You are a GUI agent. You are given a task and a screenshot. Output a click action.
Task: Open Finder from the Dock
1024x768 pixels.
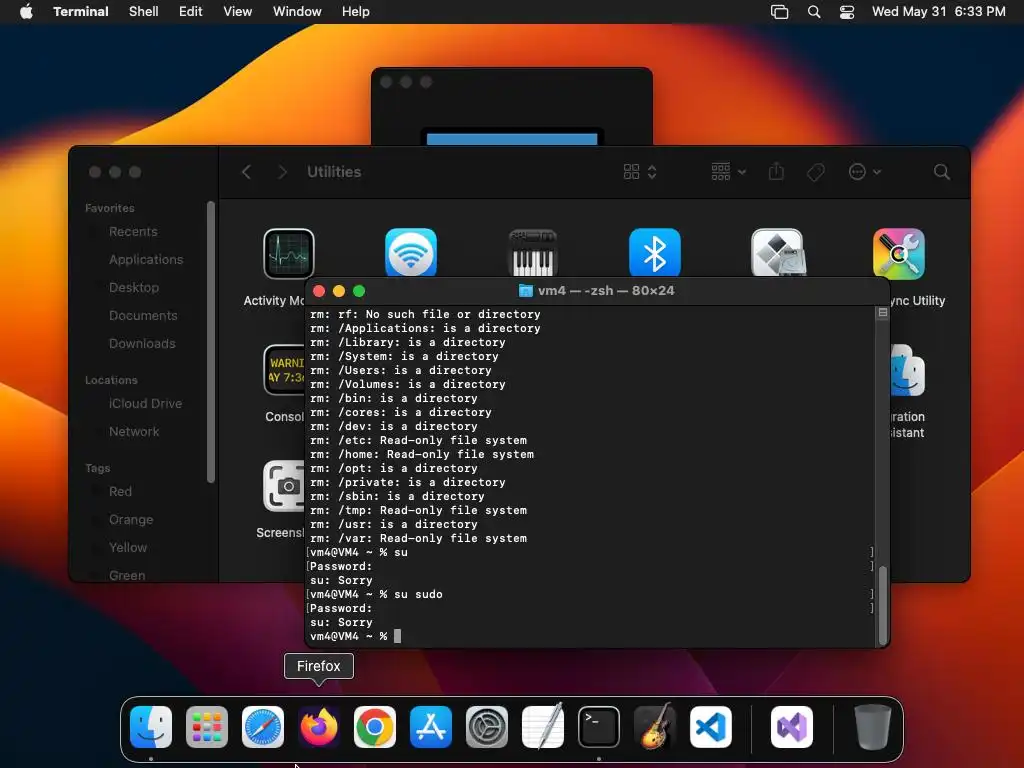tap(151, 727)
